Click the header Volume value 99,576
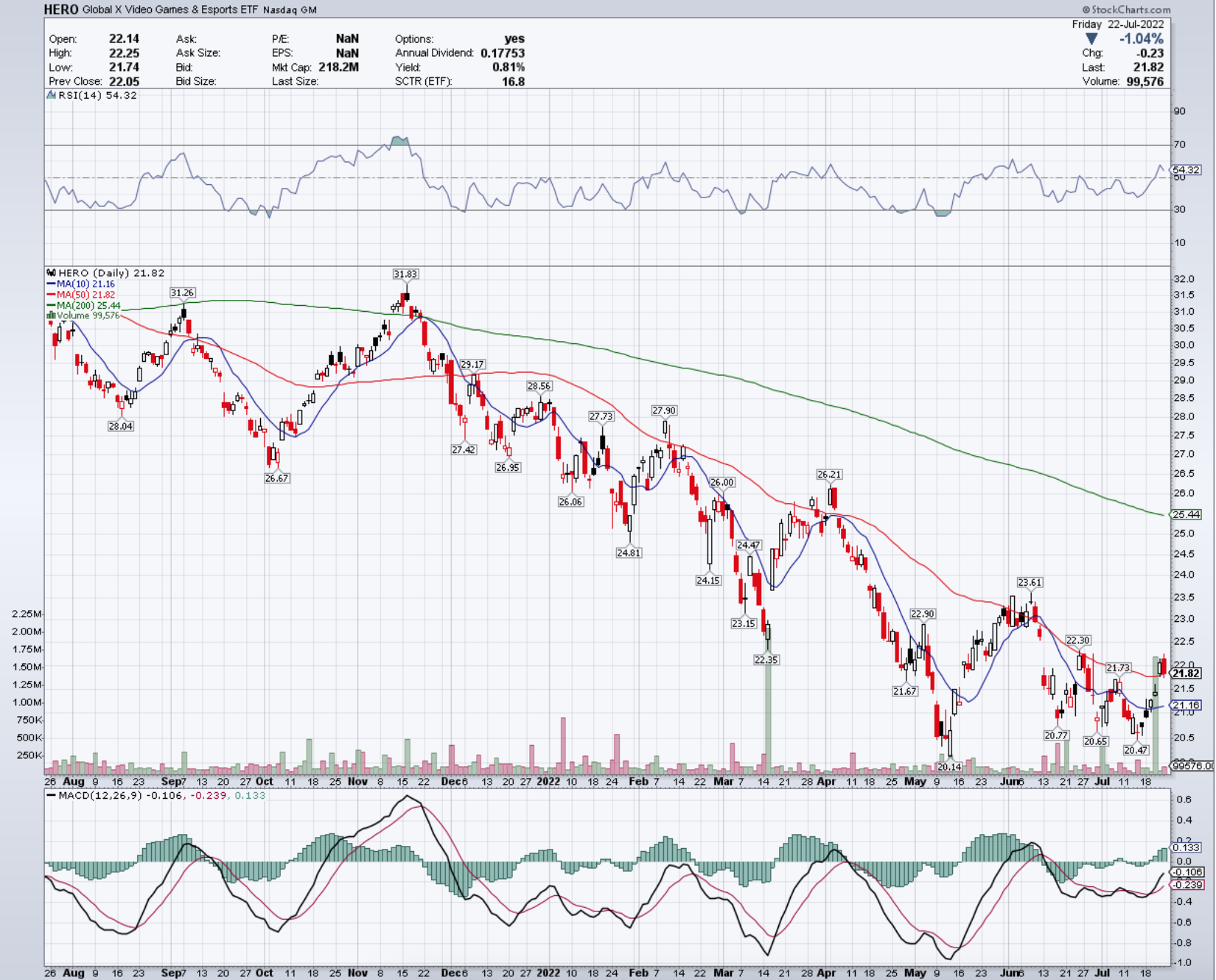Image resolution: width=1216 pixels, height=980 pixels. pos(1145,81)
